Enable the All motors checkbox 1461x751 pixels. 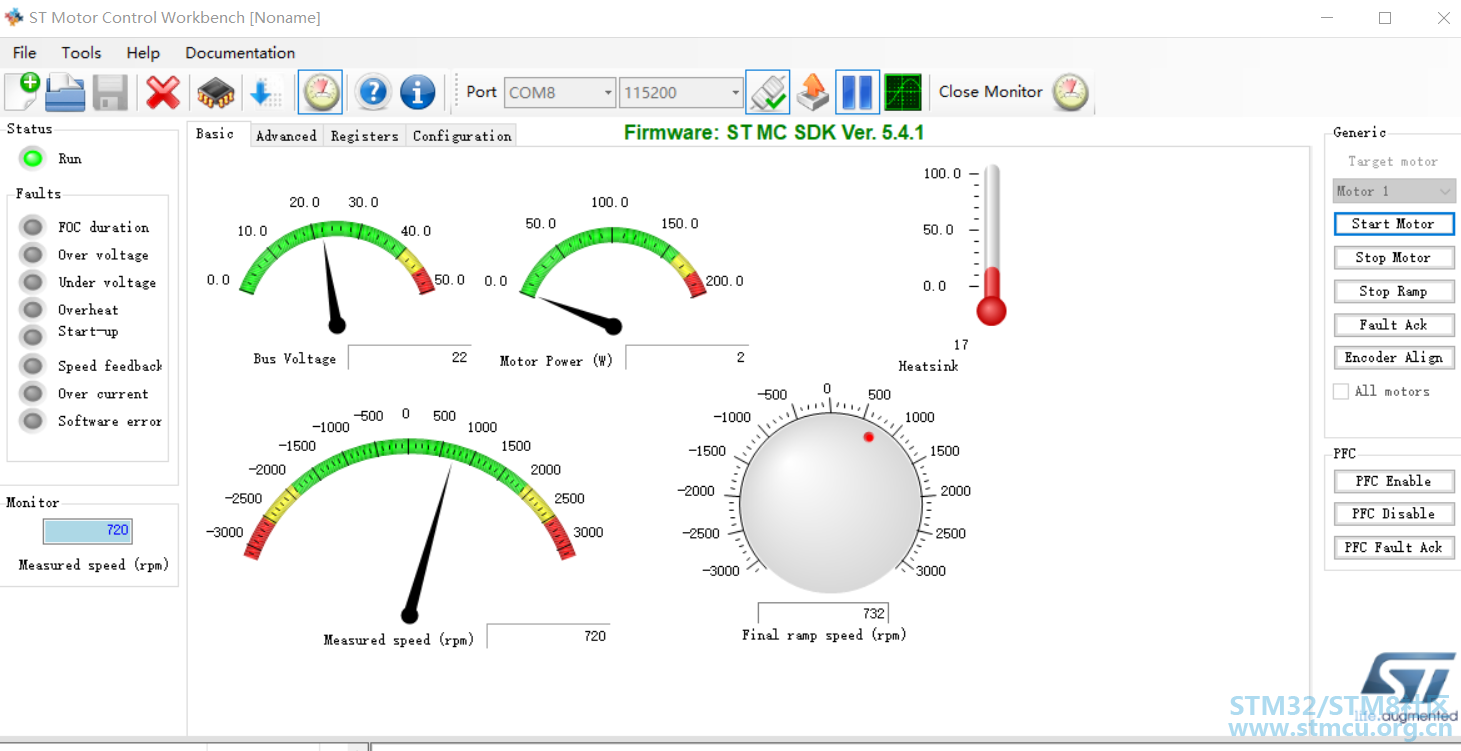click(1341, 391)
